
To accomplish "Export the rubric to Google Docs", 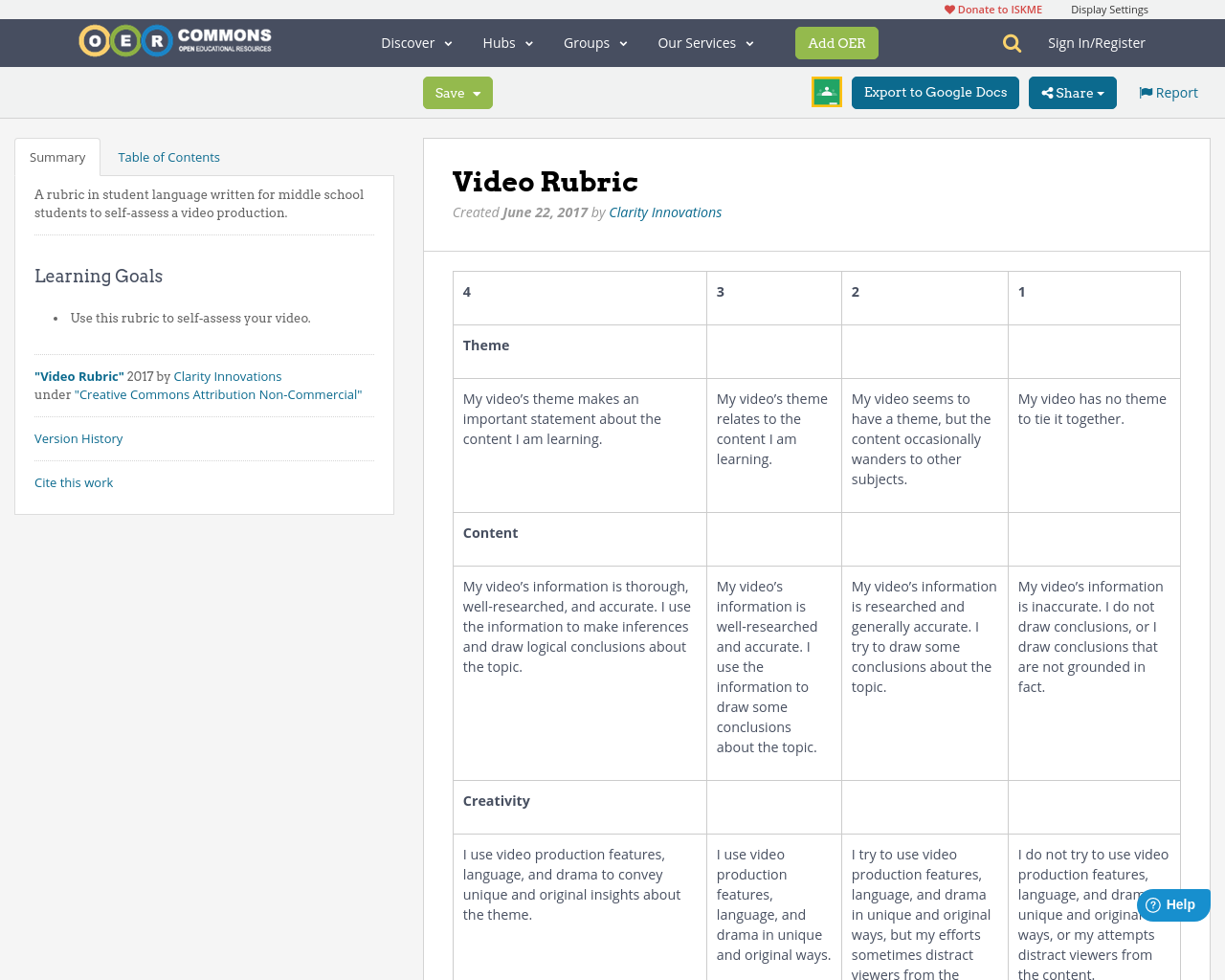I will click(935, 92).
